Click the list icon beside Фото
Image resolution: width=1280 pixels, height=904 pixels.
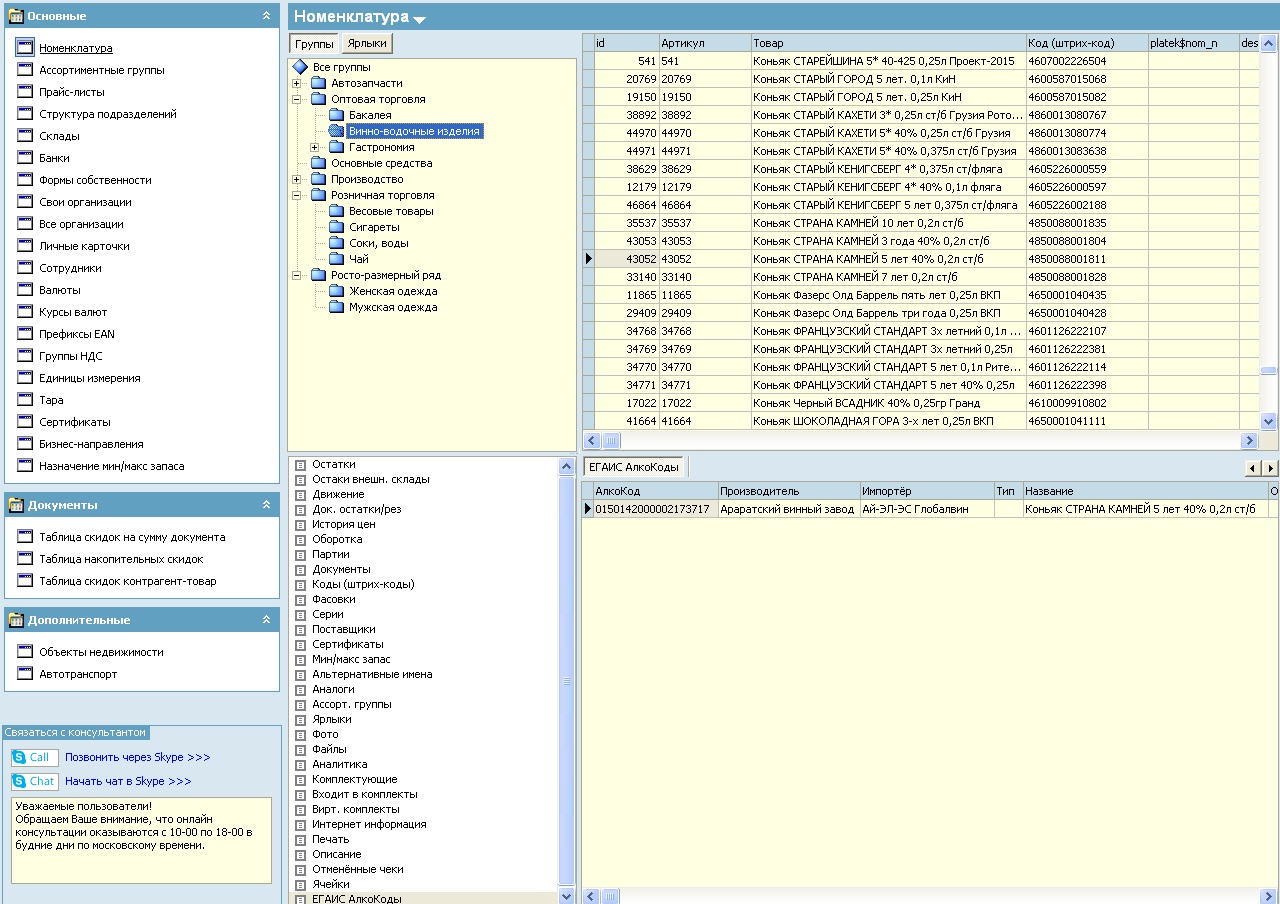pos(300,735)
